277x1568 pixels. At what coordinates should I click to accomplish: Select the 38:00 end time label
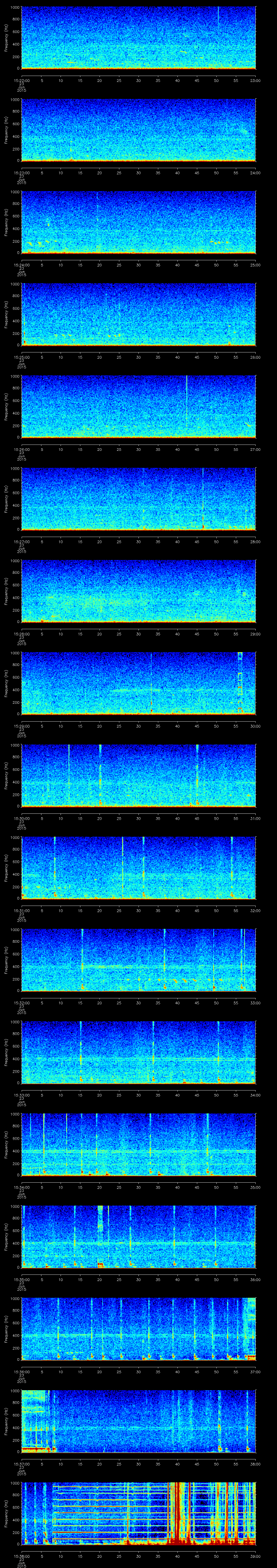point(255,1464)
